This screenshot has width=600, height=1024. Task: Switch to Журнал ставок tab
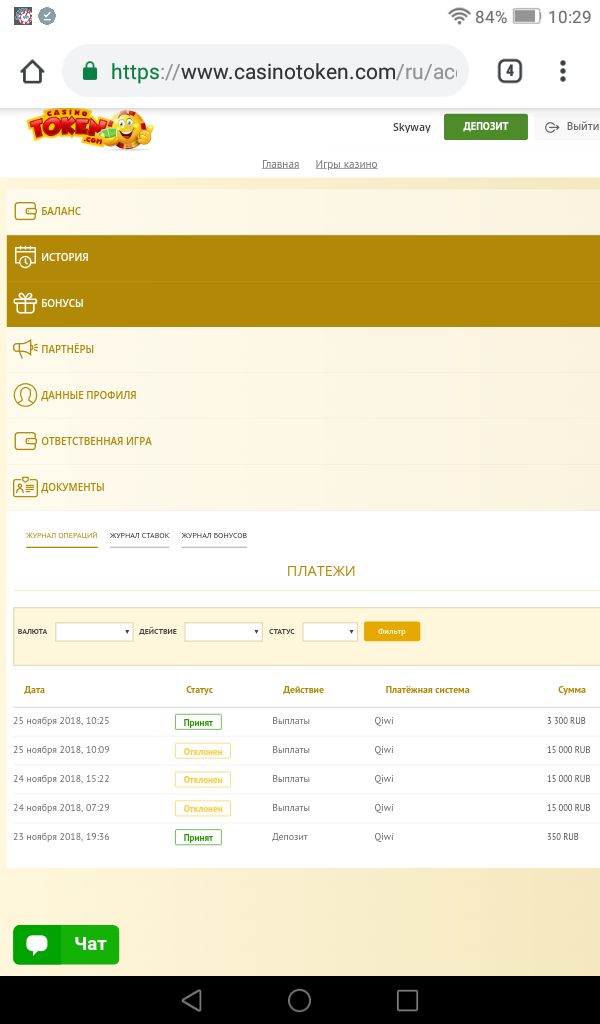(x=139, y=536)
